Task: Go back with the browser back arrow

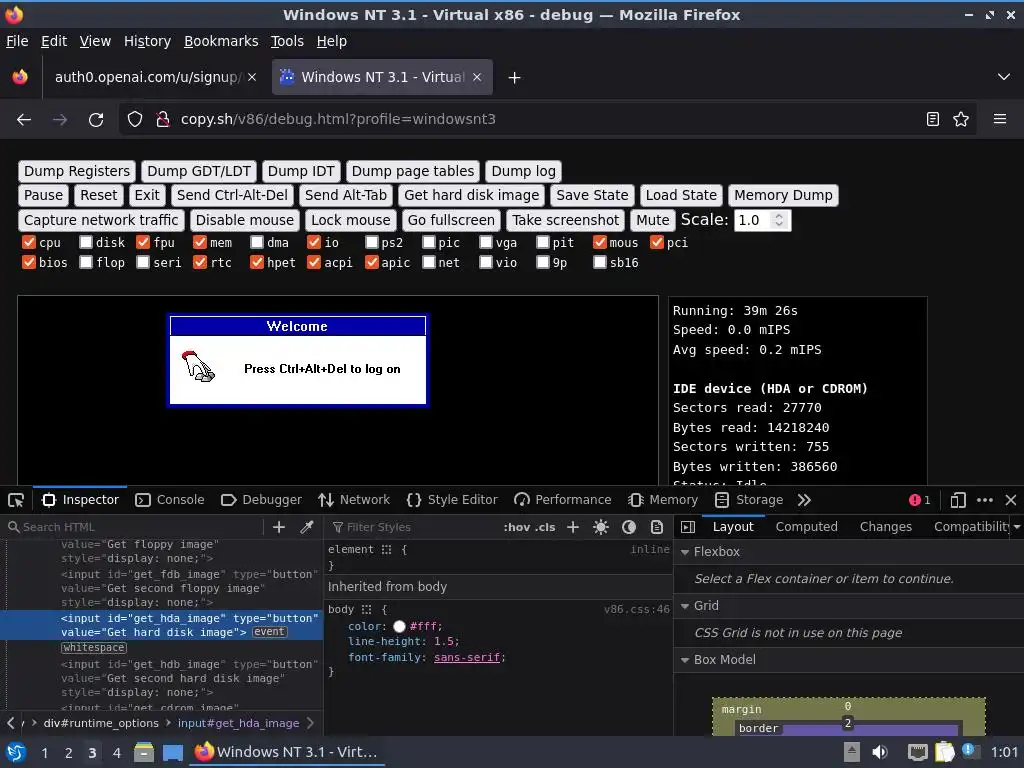Action: 24,120
